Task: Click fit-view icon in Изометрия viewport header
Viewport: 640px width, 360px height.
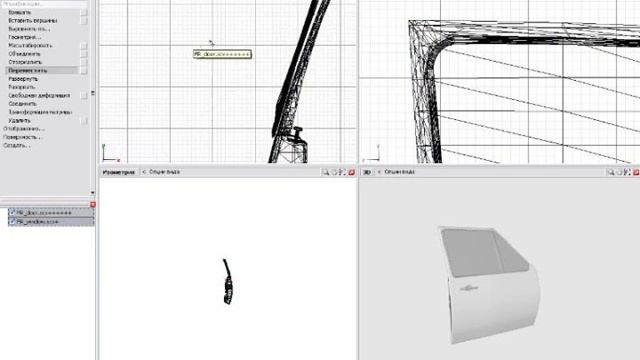Action: point(342,172)
